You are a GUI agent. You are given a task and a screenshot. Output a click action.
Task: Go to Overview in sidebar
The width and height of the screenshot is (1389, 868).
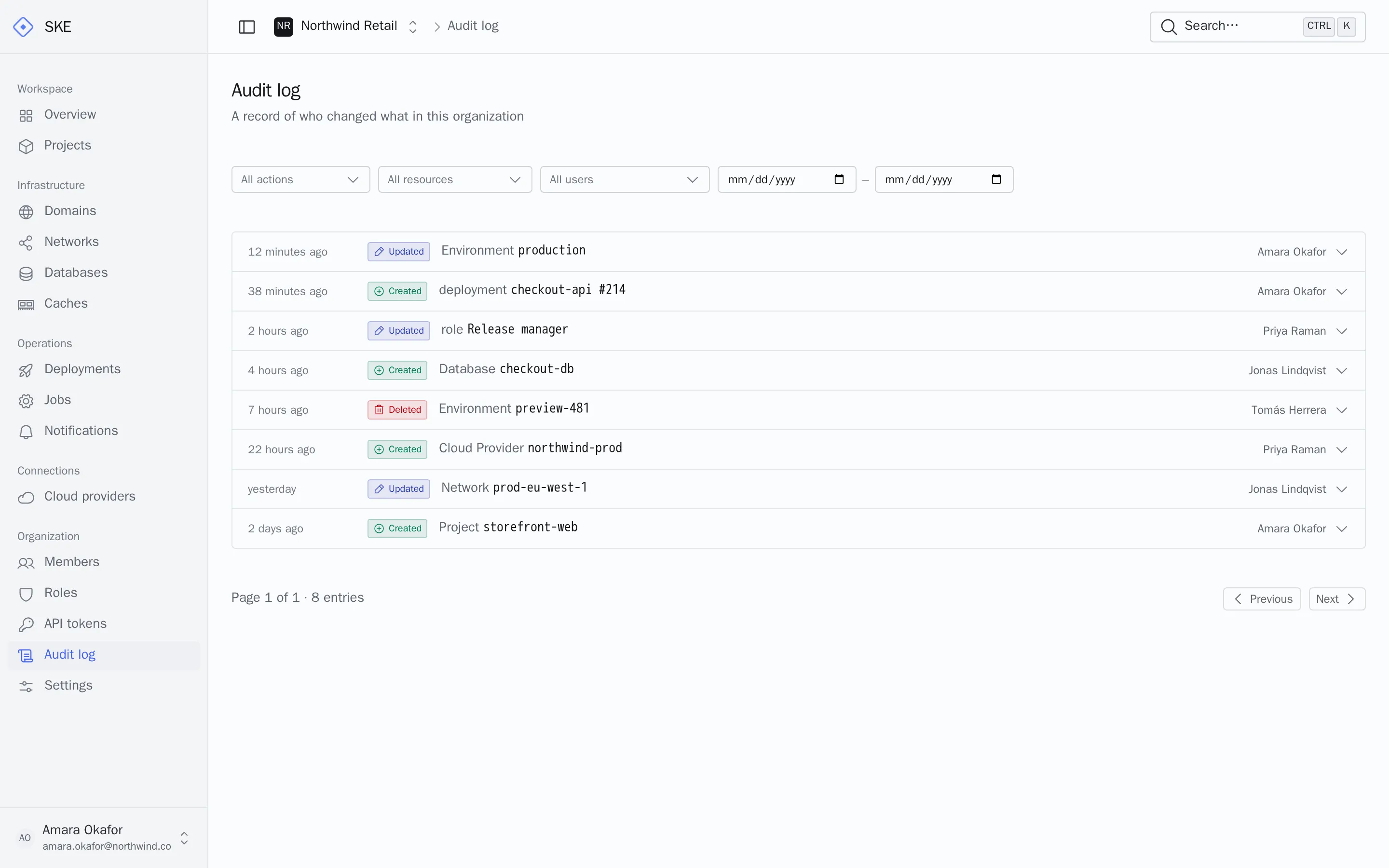coord(104,115)
